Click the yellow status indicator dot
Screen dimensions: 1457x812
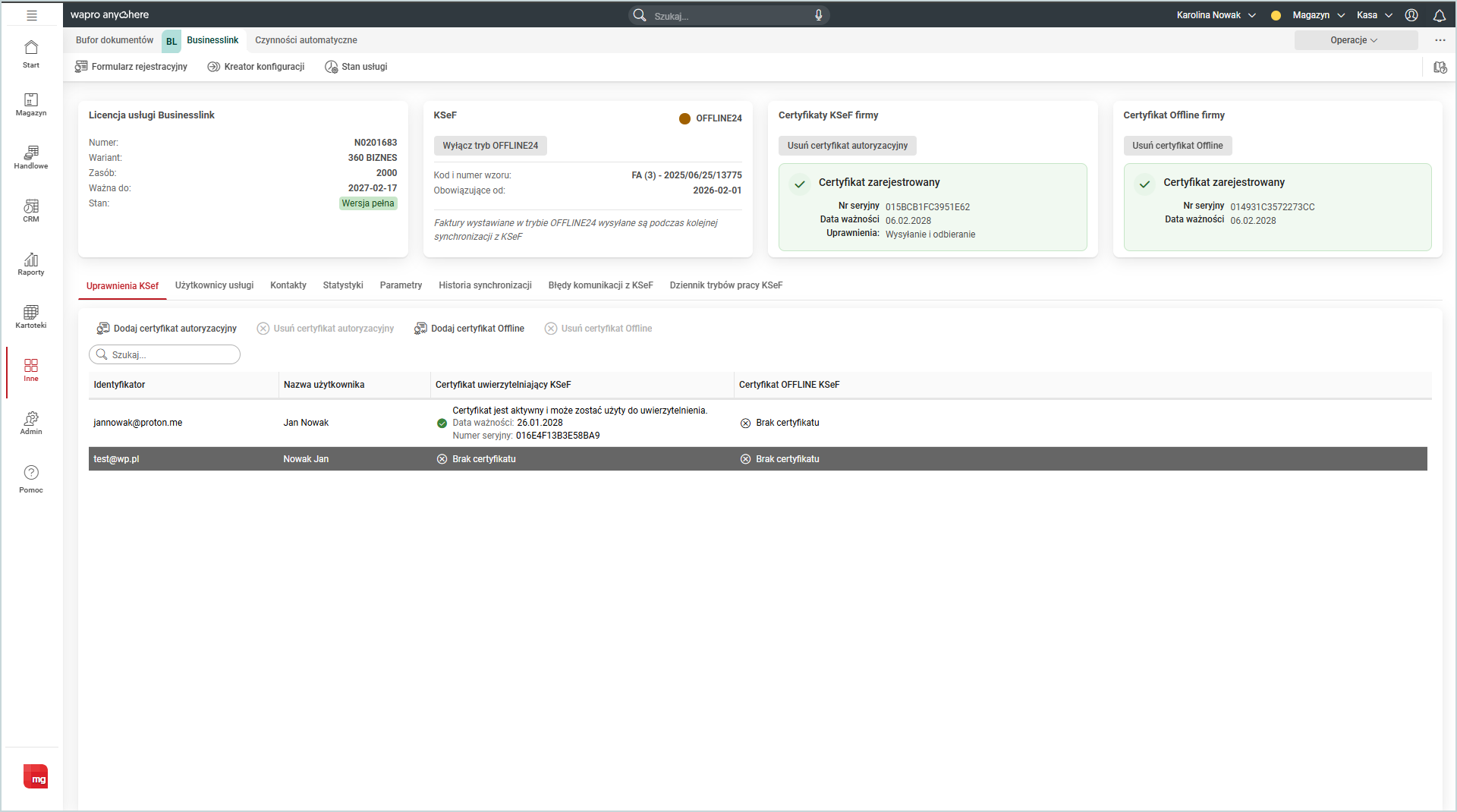(x=1276, y=15)
